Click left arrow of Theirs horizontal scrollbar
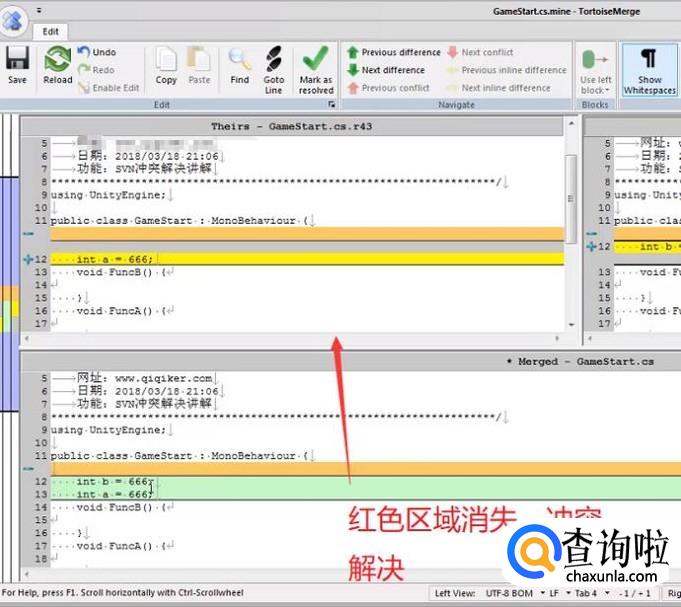The width and height of the screenshot is (681, 607). coord(27,338)
